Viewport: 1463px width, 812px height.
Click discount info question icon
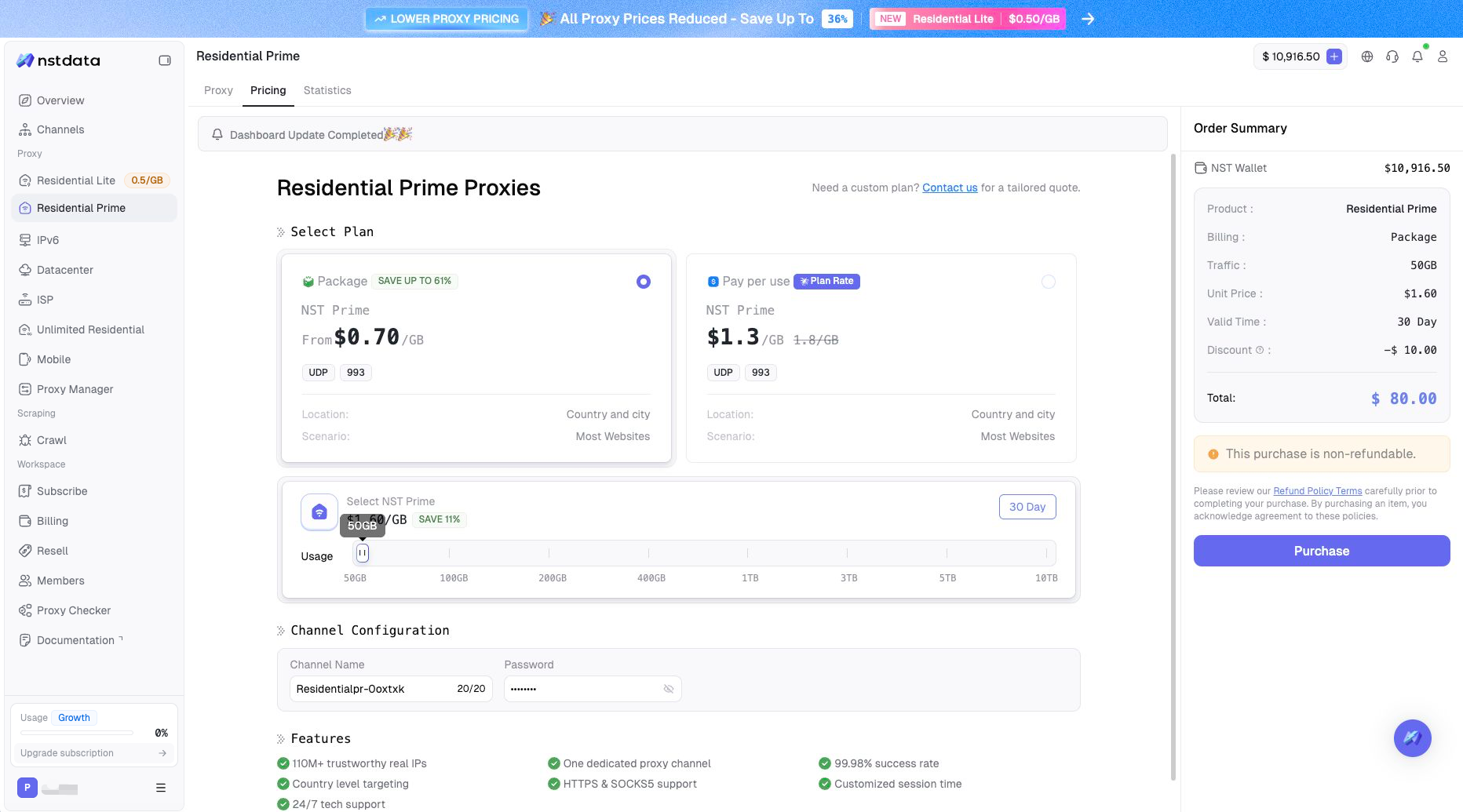tap(1260, 350)
